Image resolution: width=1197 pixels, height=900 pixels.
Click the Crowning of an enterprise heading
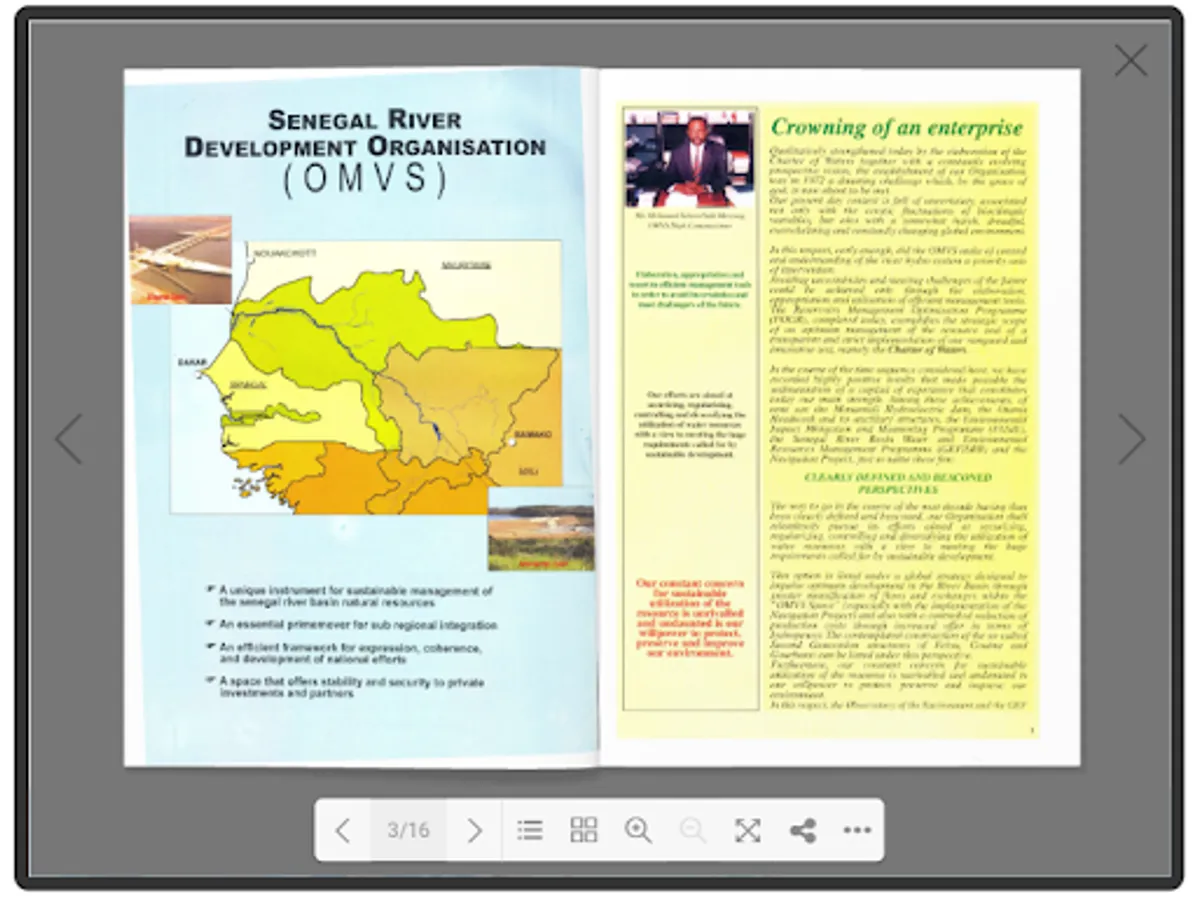click(x=896, y=127)
